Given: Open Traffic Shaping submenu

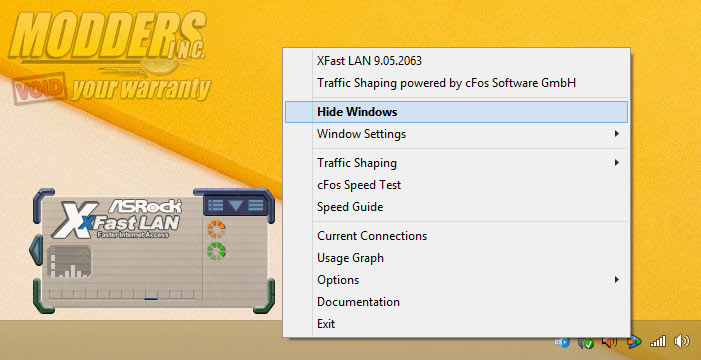Looking at the screenshot, I should point(456,163).
